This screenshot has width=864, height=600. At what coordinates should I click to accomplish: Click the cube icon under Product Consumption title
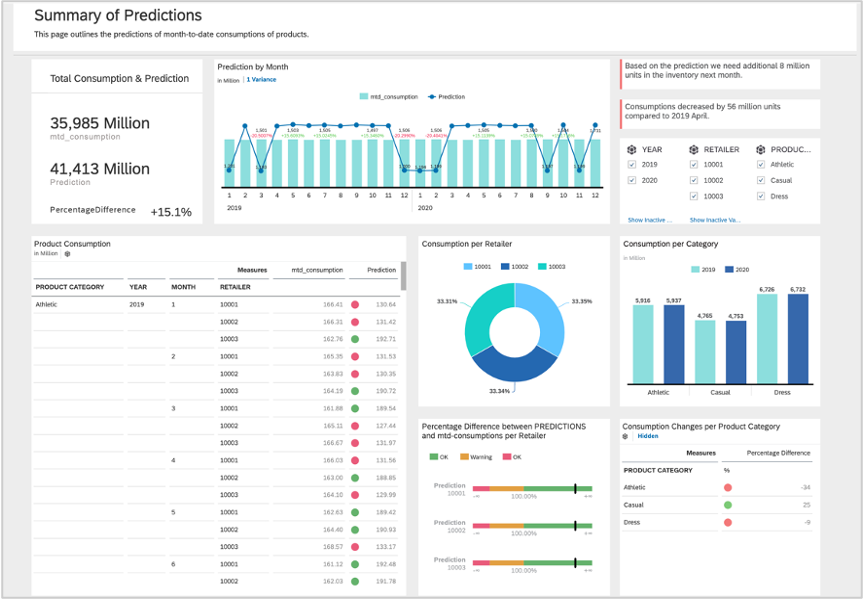tap(67, 254)
